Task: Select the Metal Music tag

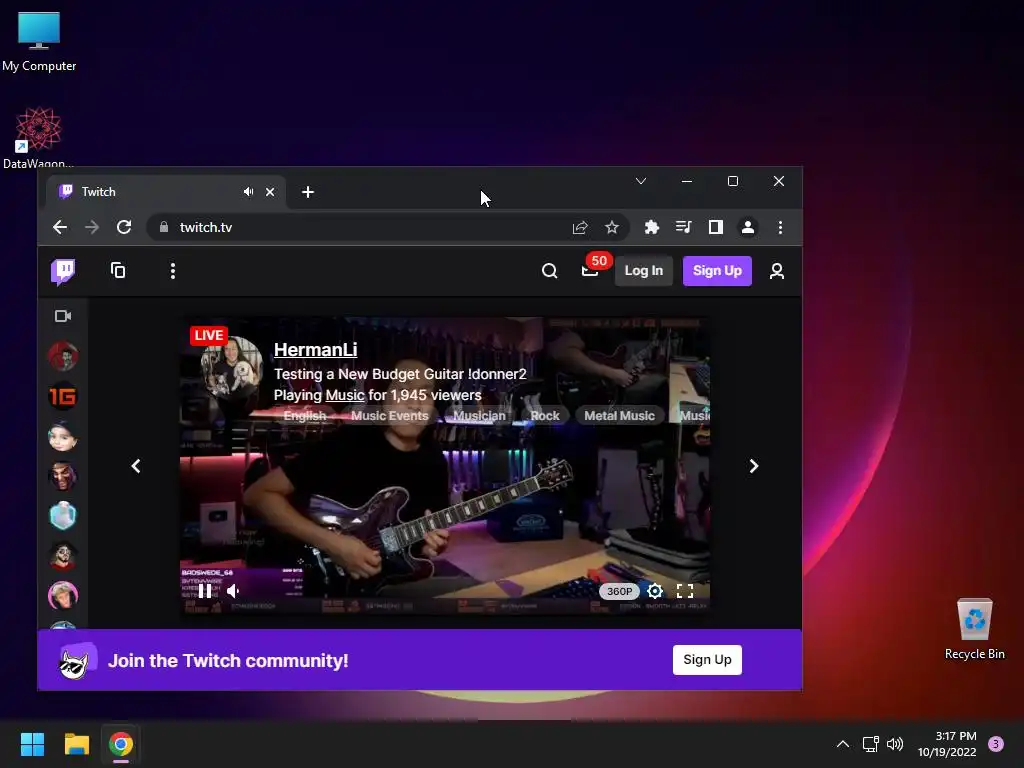Action: click(x=619, y=416)
